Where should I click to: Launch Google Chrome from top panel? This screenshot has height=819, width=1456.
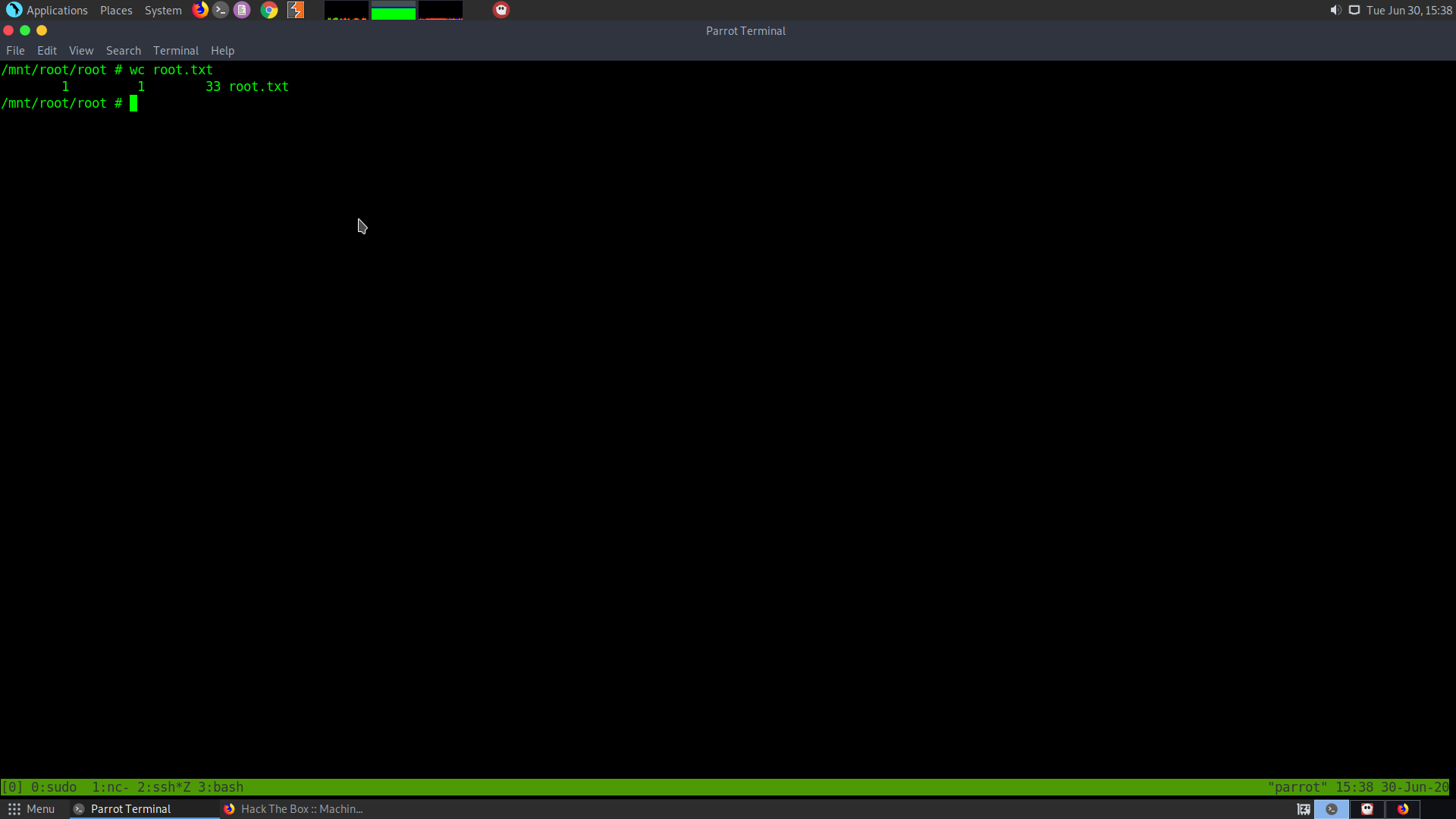[x=269, y=10]
